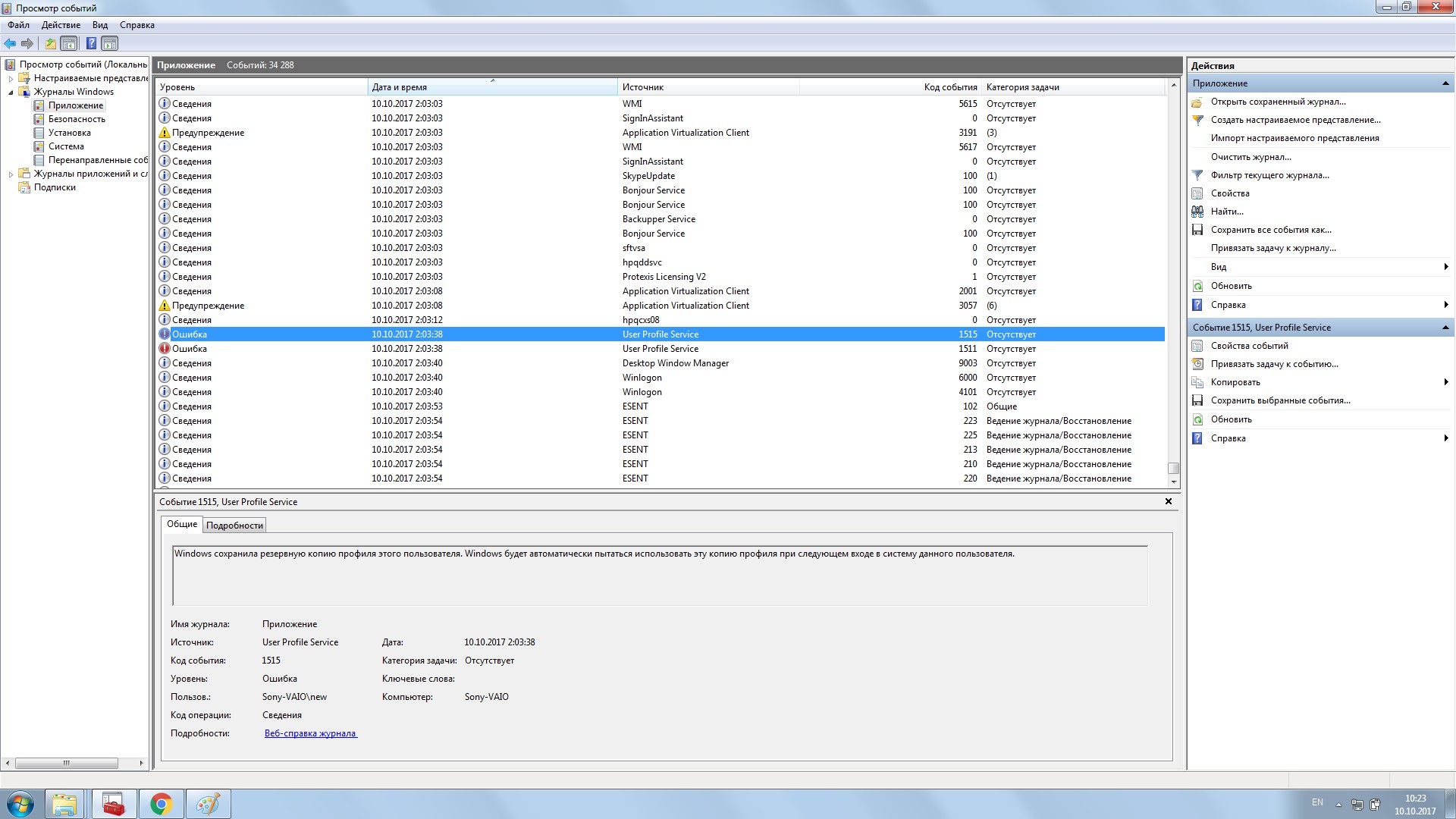1456x819 pixels.
Task: Collapse the 'Журналы Windows' tree node
Action: click(x=11, y=93)
